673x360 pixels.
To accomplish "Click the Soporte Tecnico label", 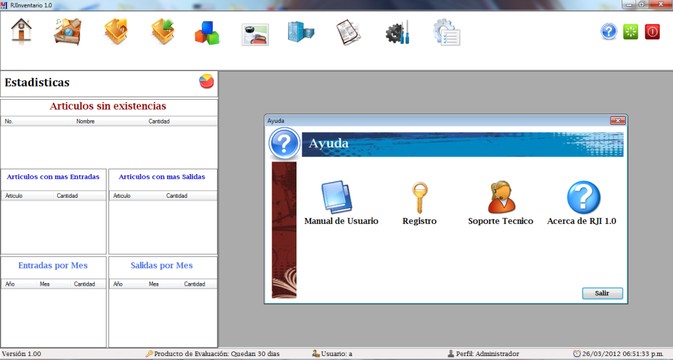I will coord(500,221).
